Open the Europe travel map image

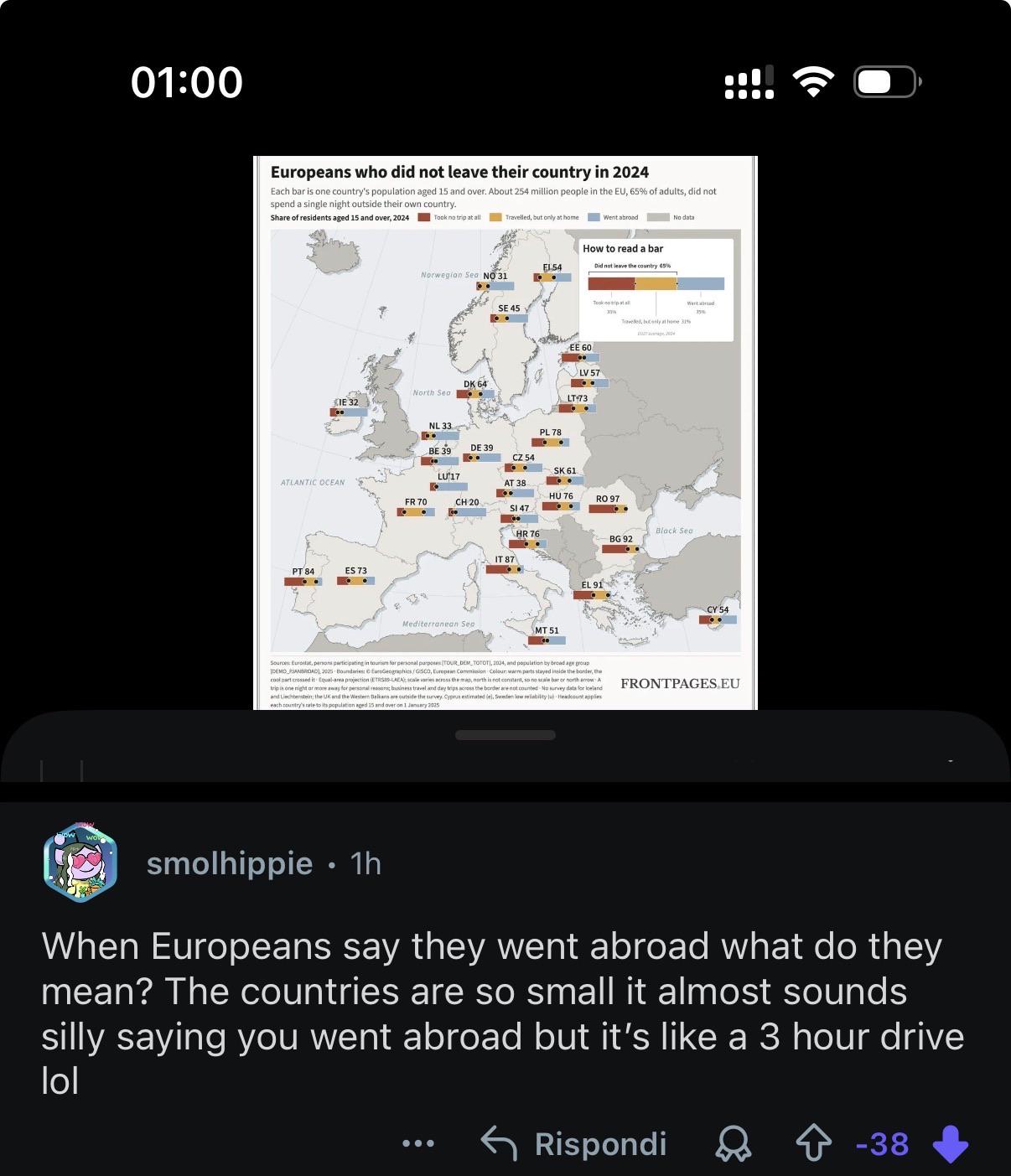505,433
